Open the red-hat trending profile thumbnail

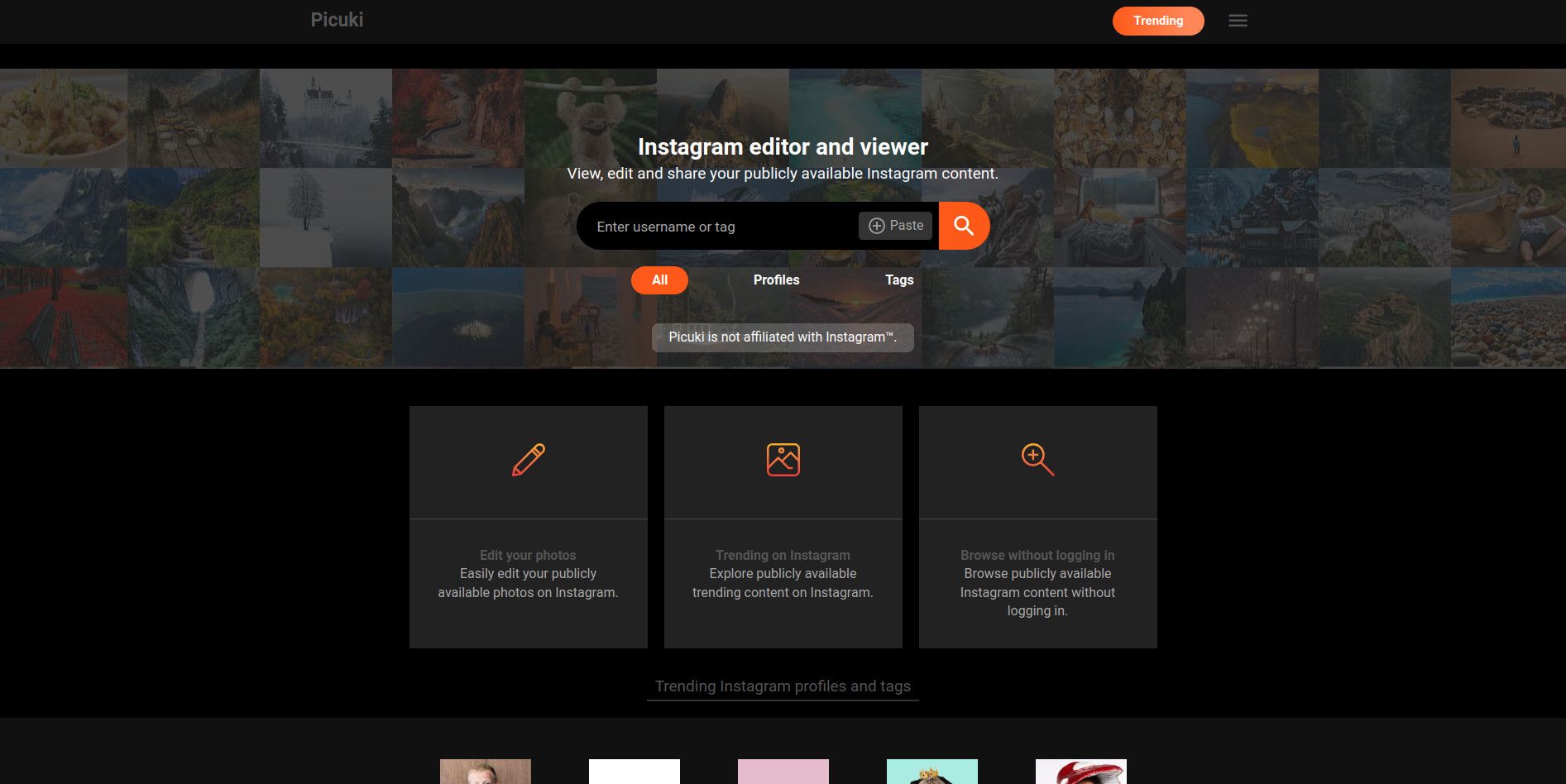pyautogui.click(x=1081, y=772)
